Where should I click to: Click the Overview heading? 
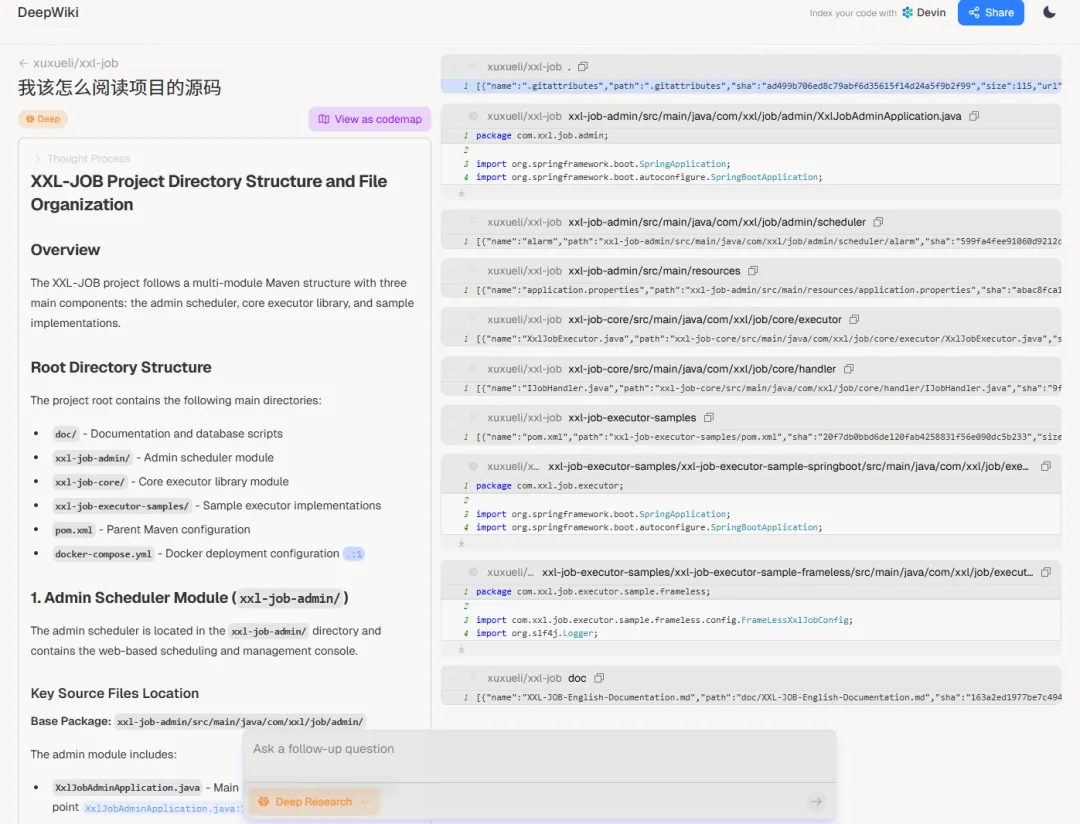coord(65,250)
